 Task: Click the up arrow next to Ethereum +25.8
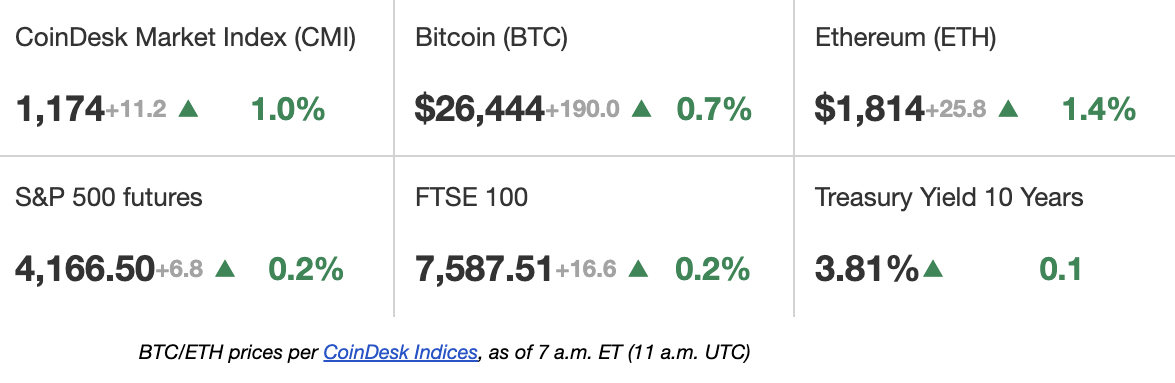click(x=1009, y=109)
